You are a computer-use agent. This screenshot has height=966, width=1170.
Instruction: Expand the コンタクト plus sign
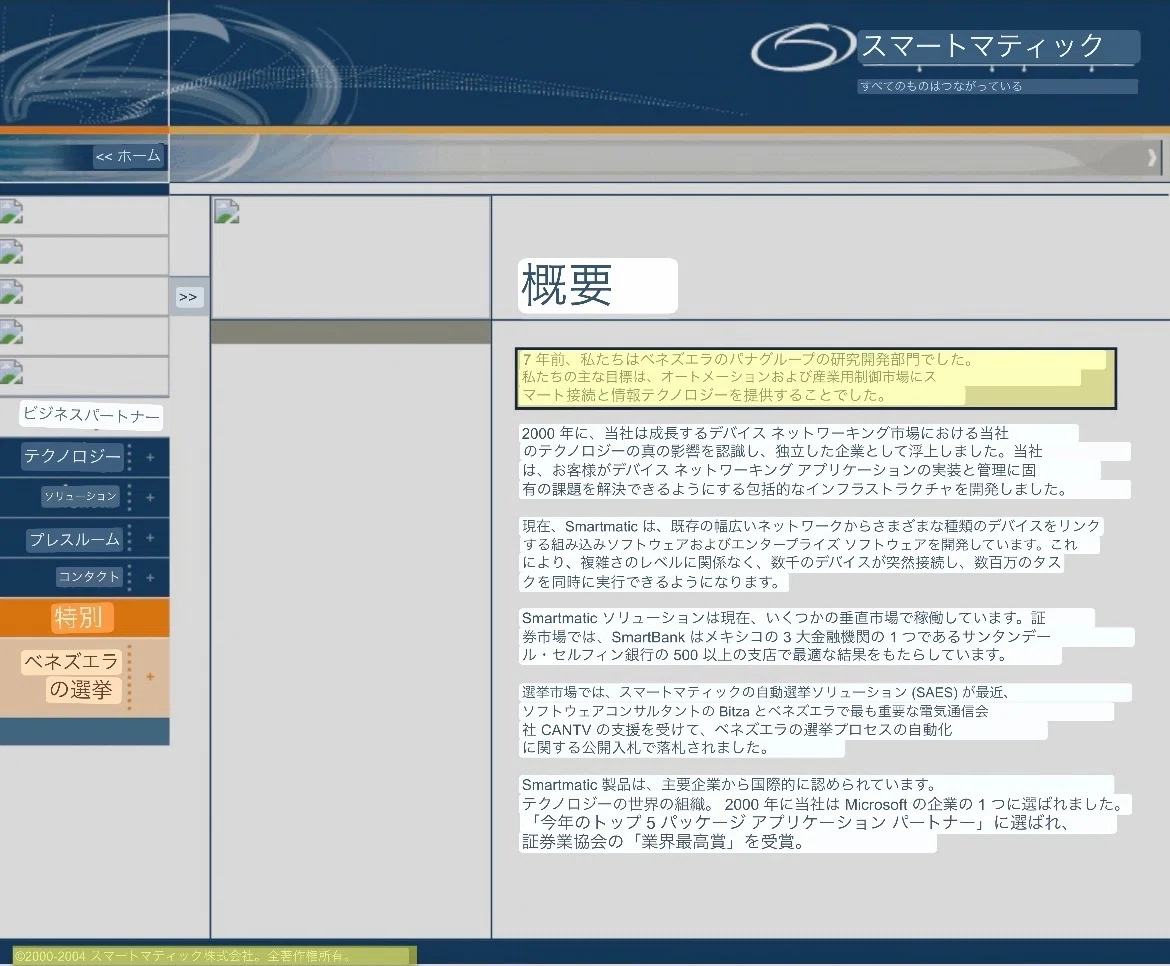click(x=150, y=577)
